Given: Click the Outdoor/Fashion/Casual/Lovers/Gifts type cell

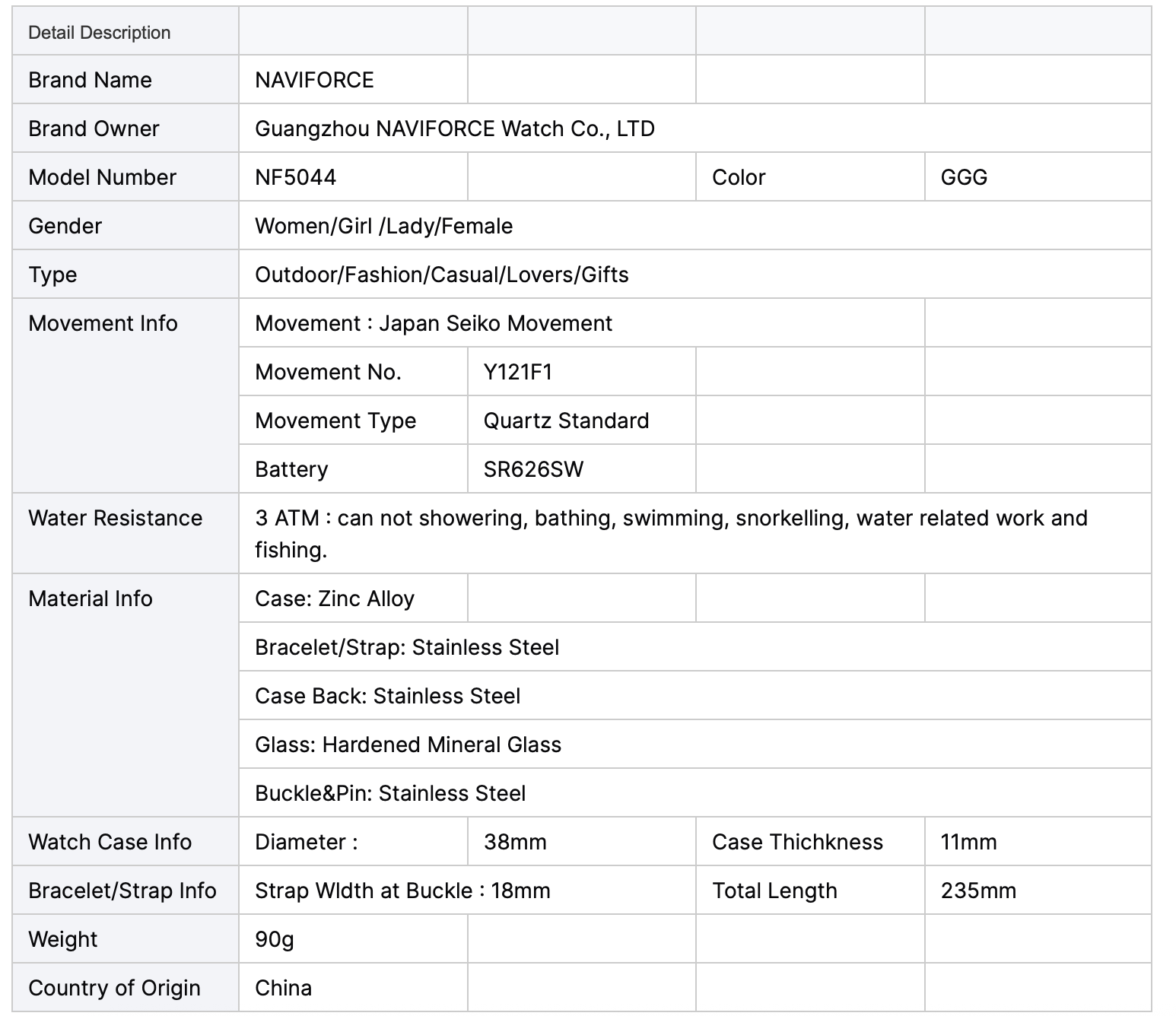Looking at the screenshot, I should tap(695, 274).
